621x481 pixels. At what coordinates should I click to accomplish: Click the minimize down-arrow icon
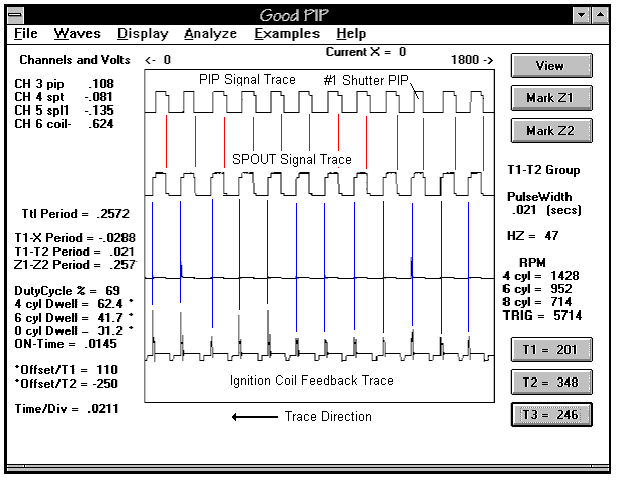pyautogui.click(x=582, y=15)
